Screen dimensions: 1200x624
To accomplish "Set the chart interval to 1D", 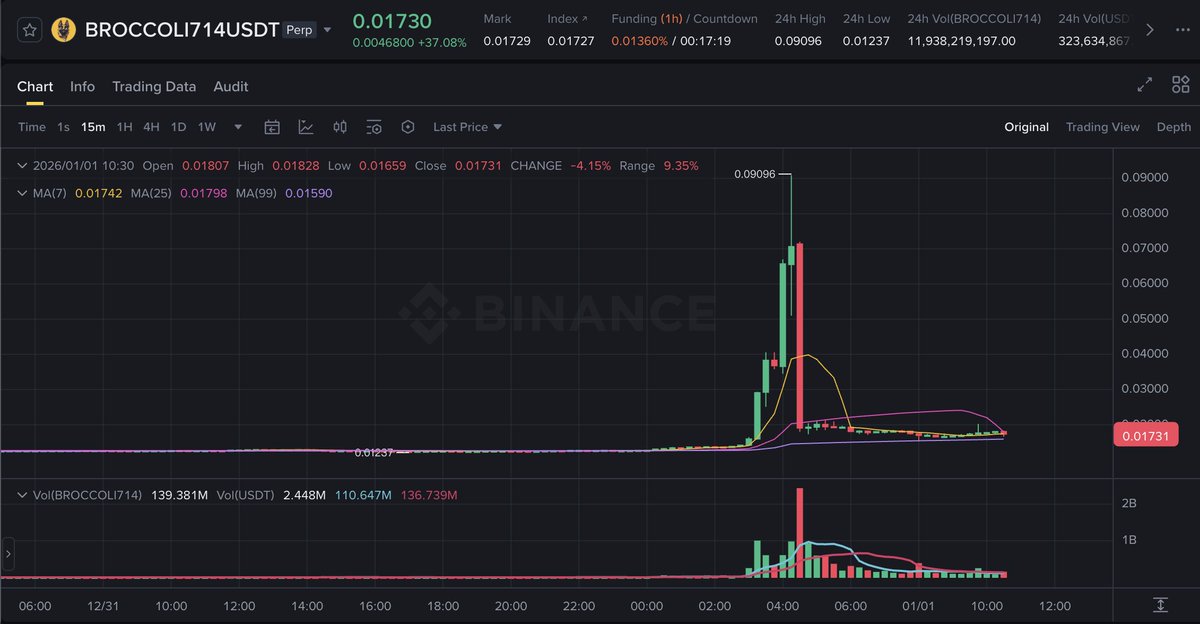I will point(178,127).
